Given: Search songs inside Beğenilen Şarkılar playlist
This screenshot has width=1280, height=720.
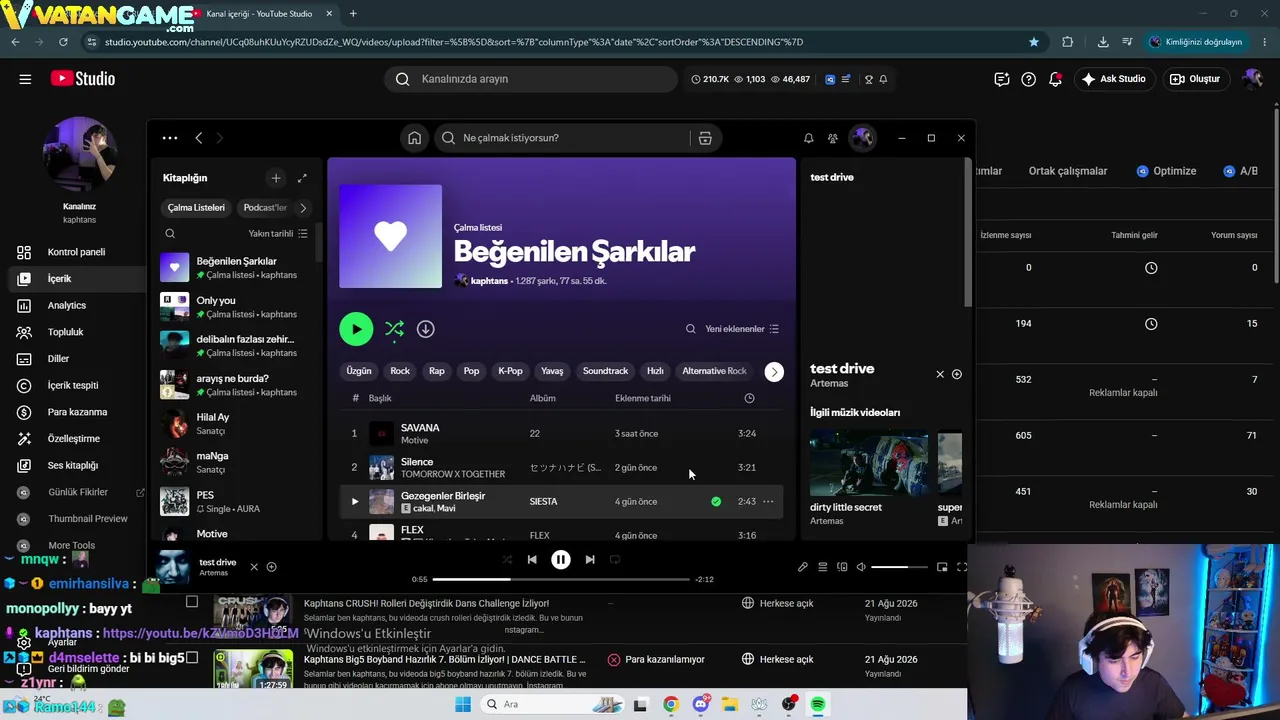Looking at the screenshot, I should 690,329.
